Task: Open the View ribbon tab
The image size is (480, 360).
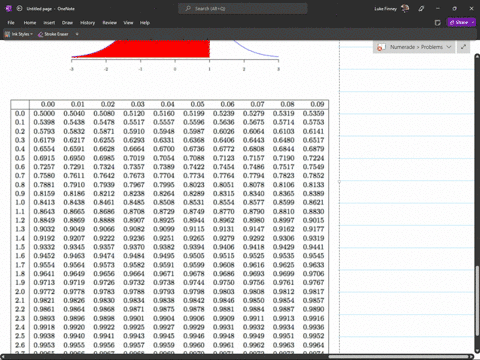Action: 128,23
